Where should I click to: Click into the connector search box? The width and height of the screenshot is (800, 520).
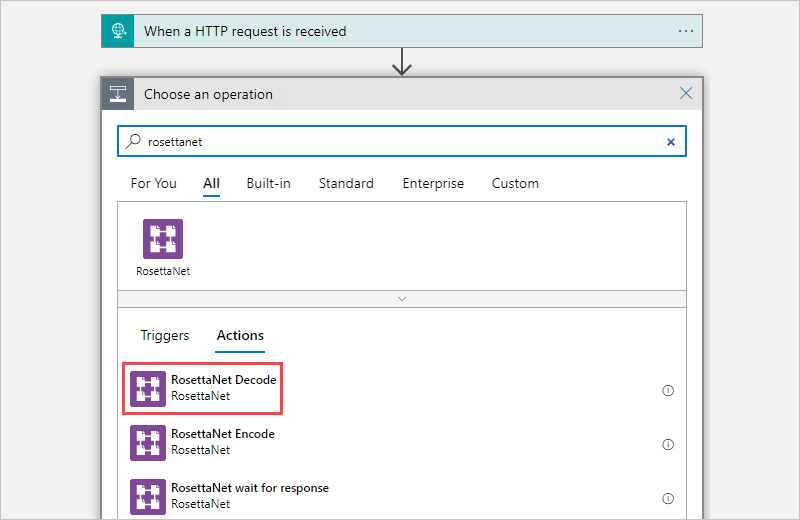400,142
